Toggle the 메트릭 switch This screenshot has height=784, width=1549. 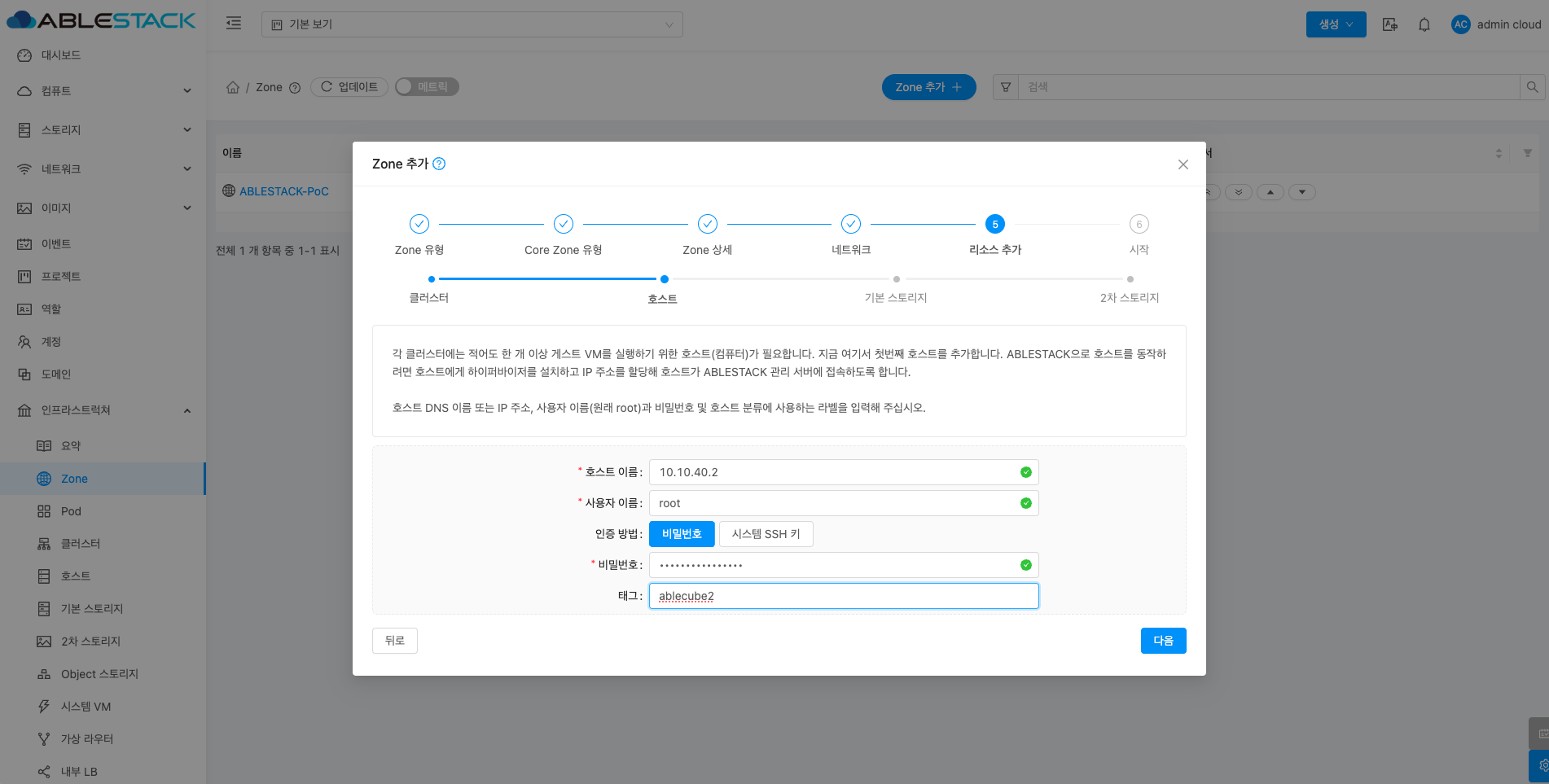(x=427, y=87)
